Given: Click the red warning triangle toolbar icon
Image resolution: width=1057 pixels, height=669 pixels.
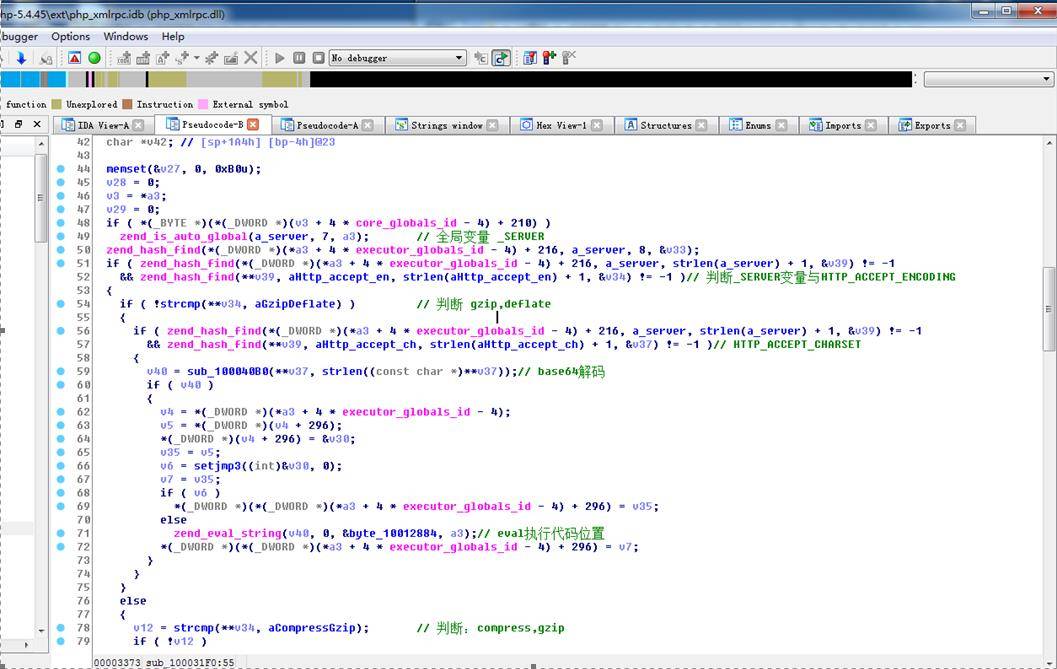Looking at the screenshot, I should pyautogui.click(x=75, y=58).
